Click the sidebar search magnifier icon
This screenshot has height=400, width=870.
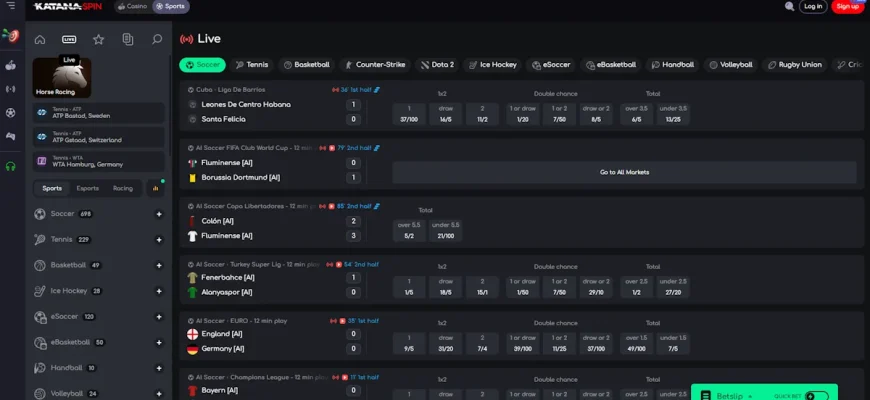point(157,39)
